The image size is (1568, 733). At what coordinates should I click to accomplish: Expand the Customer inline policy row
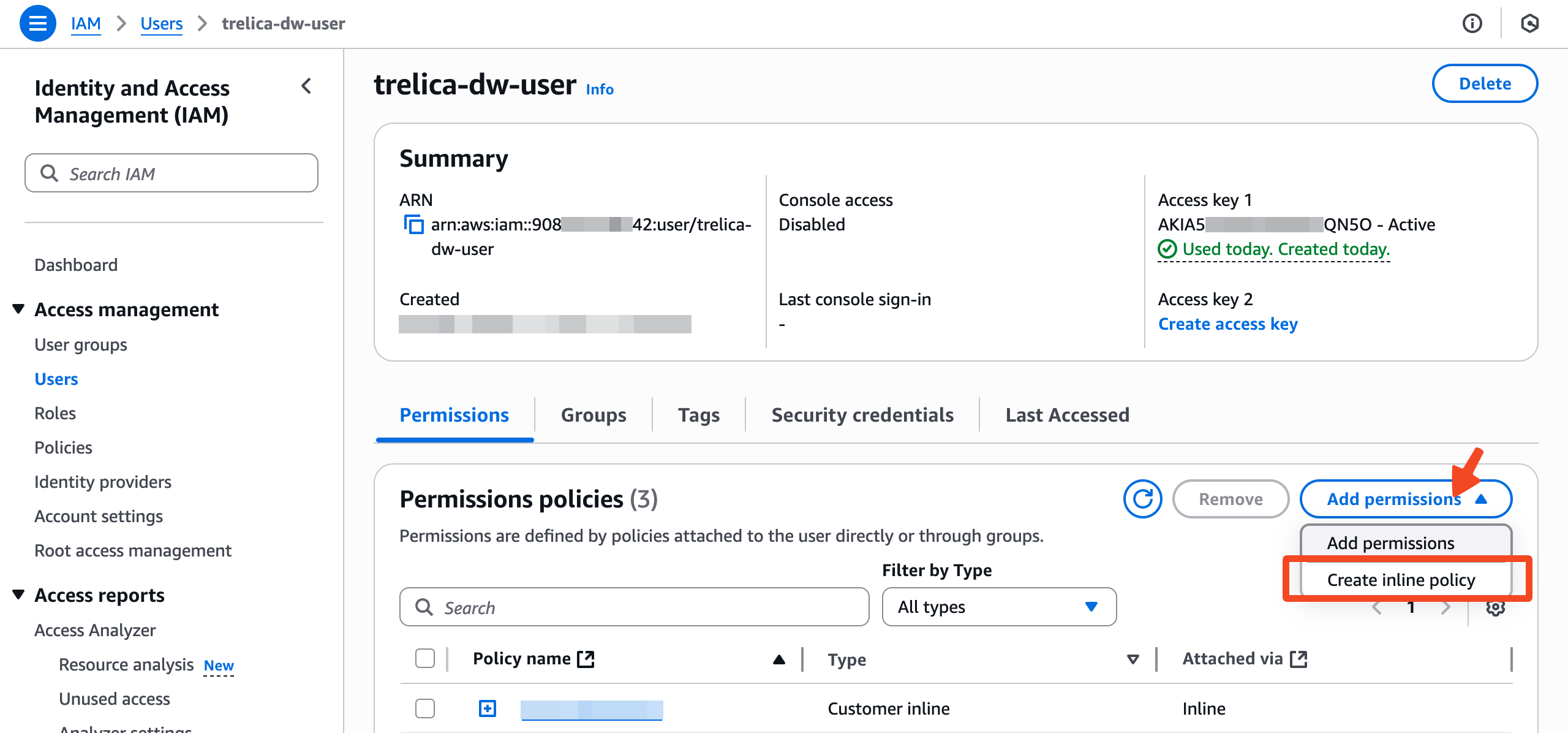pyautogui.click(x=488, y=708)
